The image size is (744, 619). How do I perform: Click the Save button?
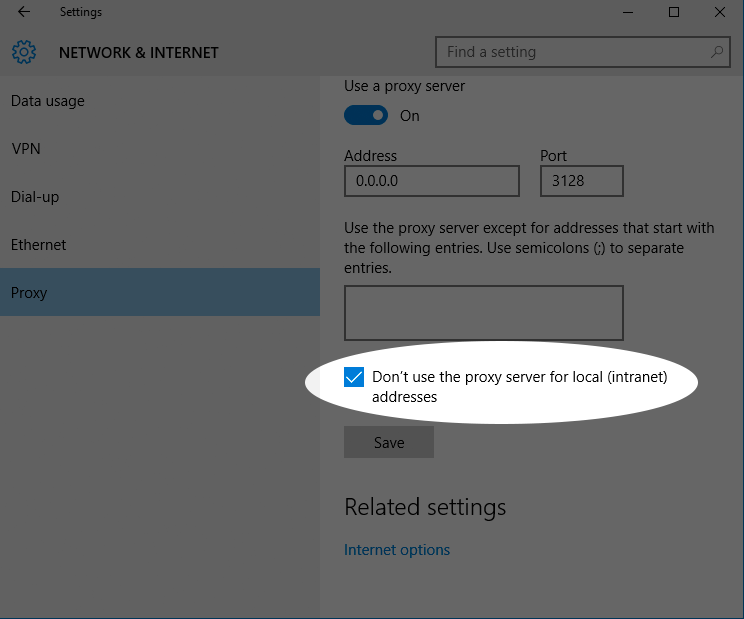389,442
